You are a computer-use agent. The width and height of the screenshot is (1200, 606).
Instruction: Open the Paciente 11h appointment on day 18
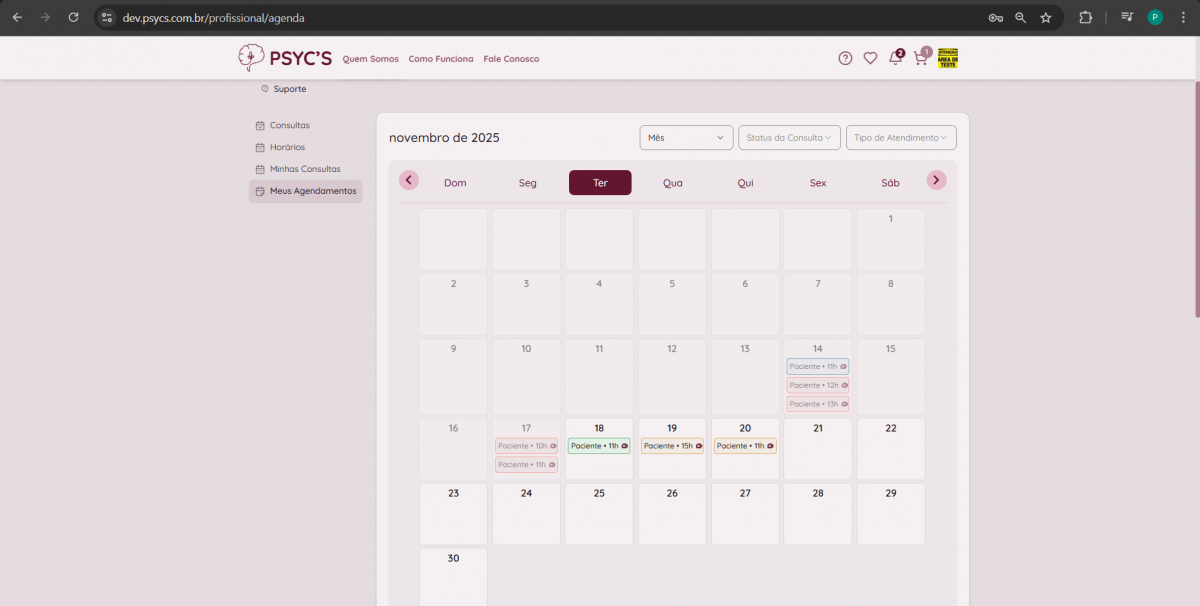[599, 446]
